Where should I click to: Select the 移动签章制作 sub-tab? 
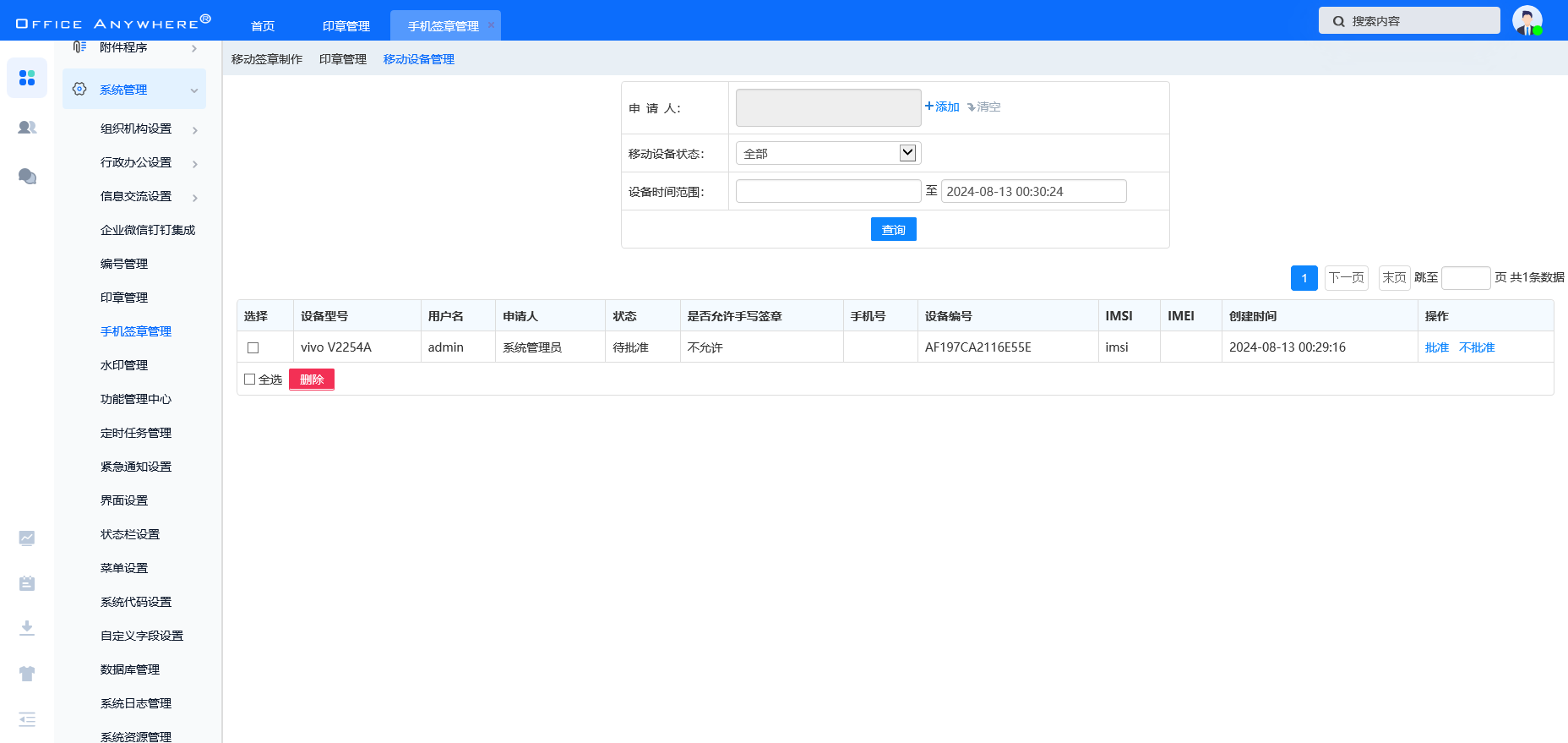point(267,59)
